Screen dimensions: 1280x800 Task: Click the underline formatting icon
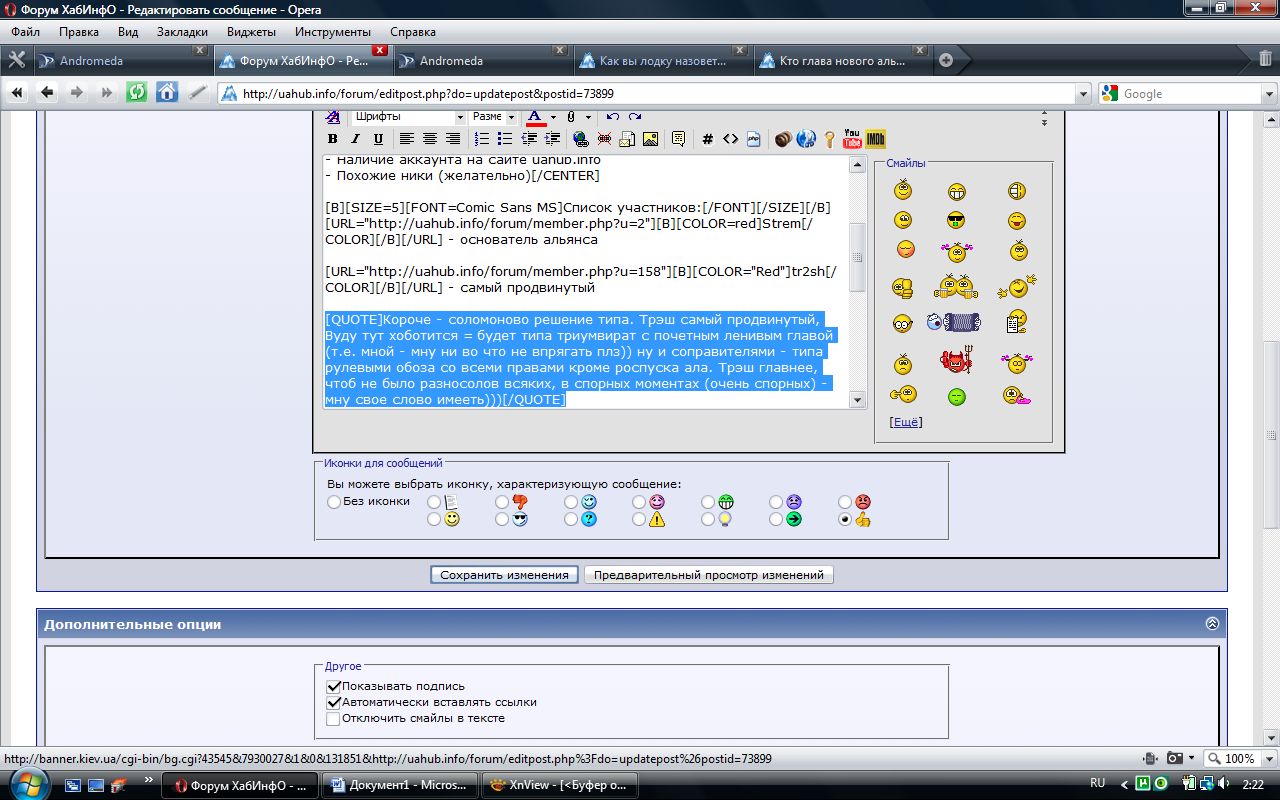378,139
